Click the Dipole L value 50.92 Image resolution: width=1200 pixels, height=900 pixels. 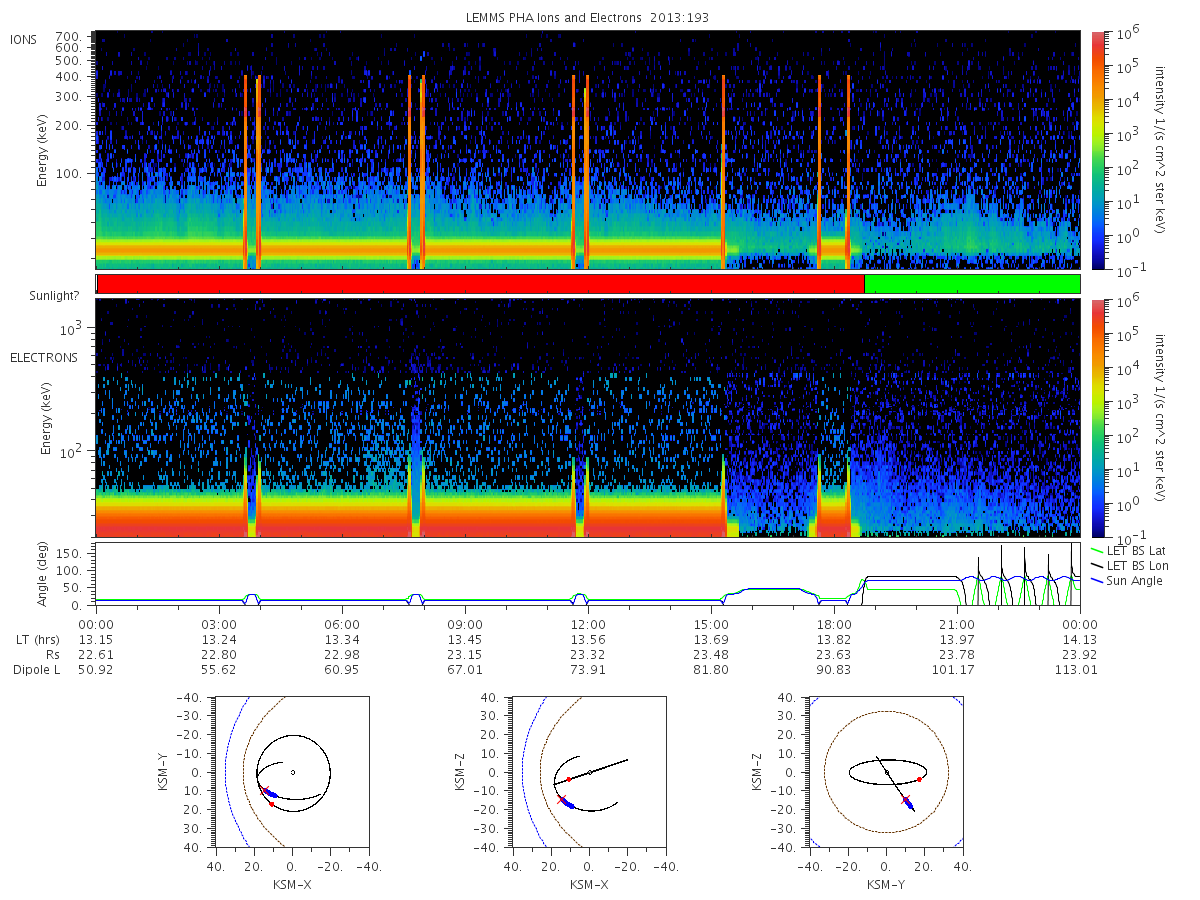[96, 669]
